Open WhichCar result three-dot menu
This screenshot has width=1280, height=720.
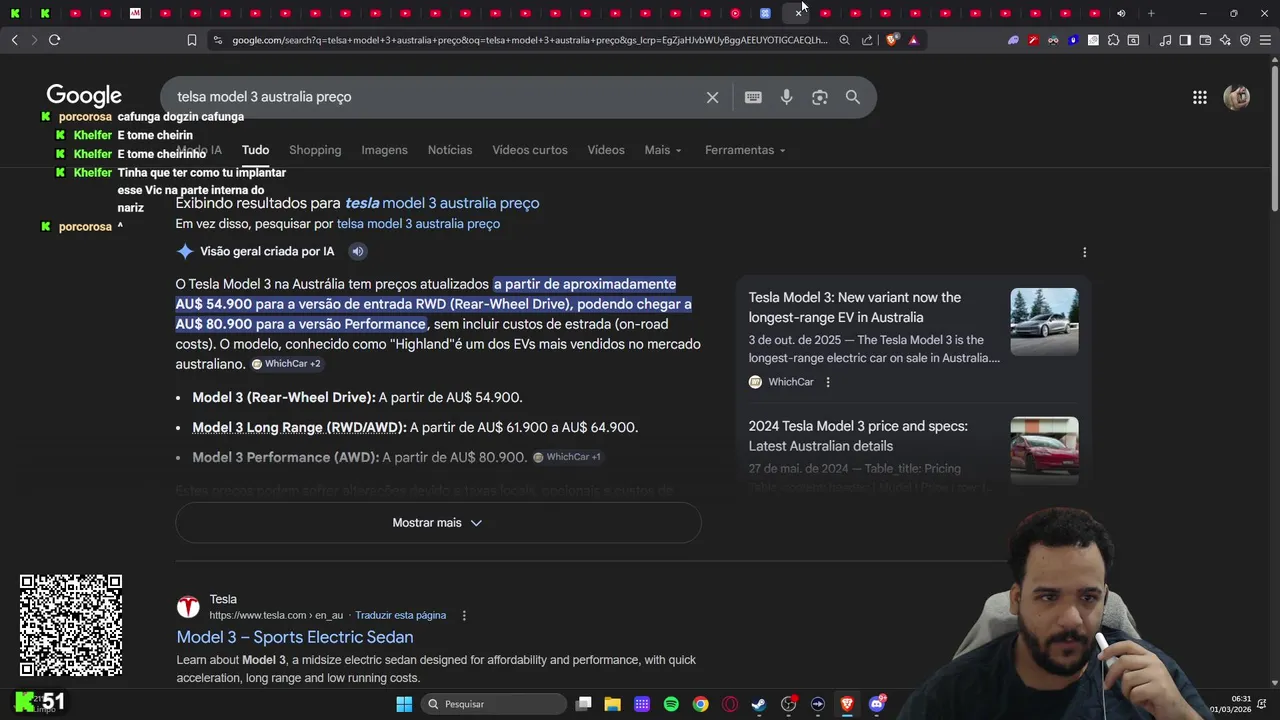828,382
